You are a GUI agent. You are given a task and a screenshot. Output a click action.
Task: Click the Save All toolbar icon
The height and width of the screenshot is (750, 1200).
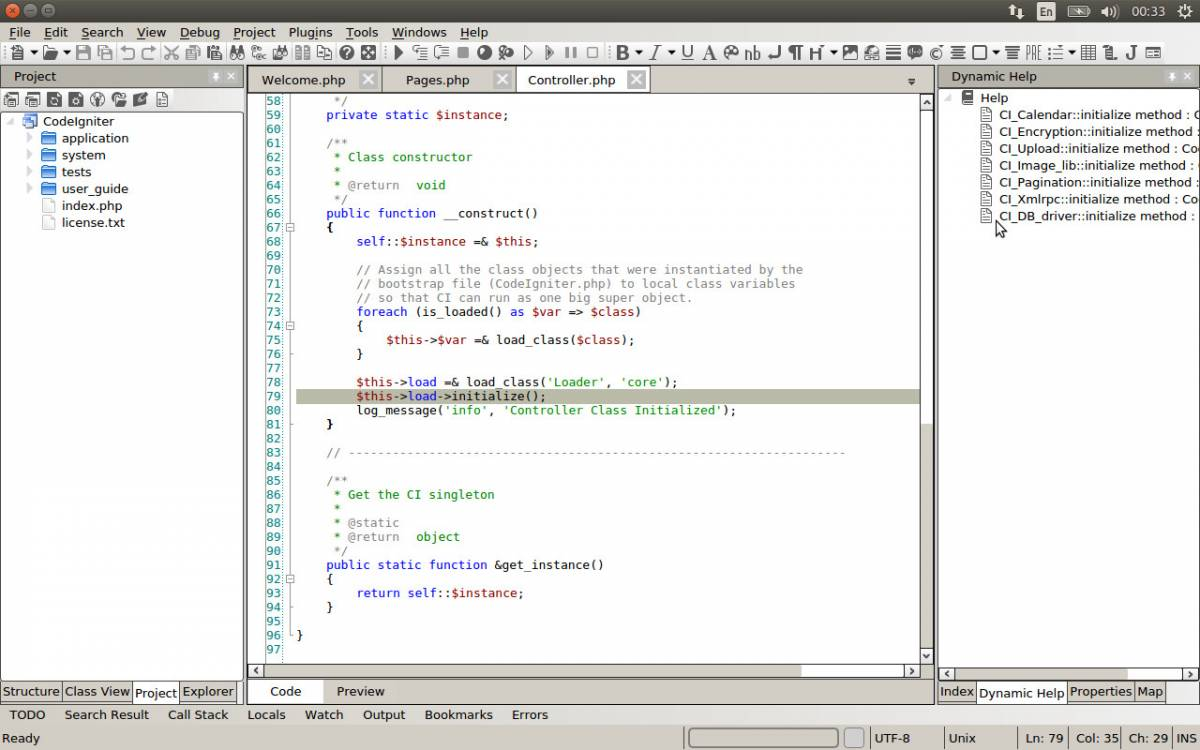(x=104, y=53)
